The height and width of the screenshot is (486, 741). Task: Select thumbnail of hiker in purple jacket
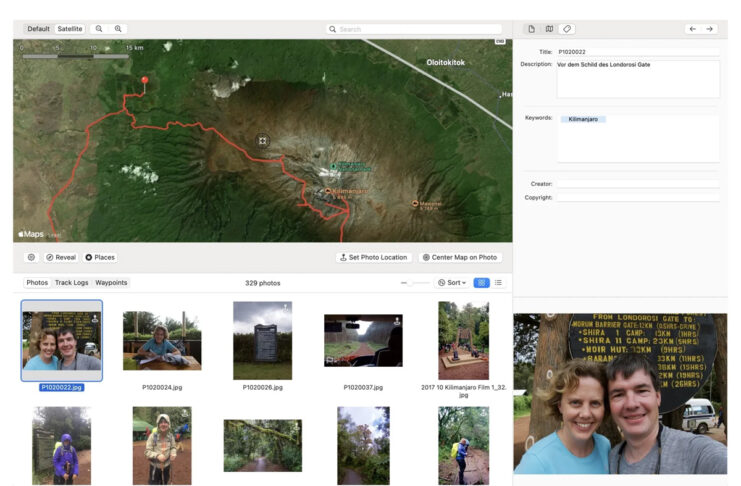pyautogui.click(x=61, y=446)
